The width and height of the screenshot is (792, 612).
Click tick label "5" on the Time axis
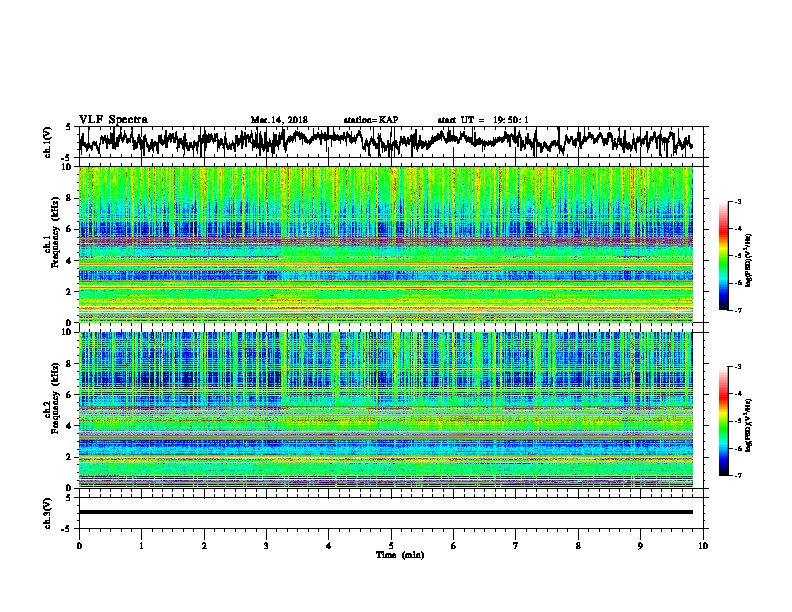[x=391, y=545]
